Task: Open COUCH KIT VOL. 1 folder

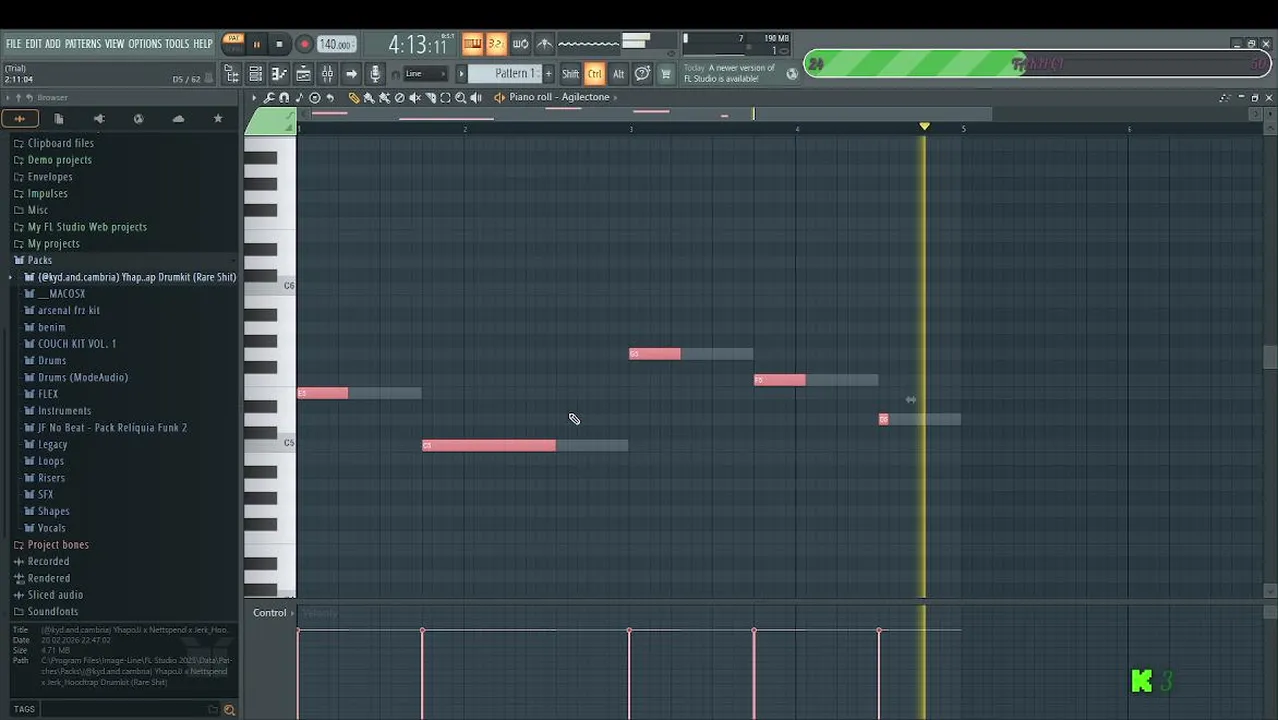Action: coord(77,344)
